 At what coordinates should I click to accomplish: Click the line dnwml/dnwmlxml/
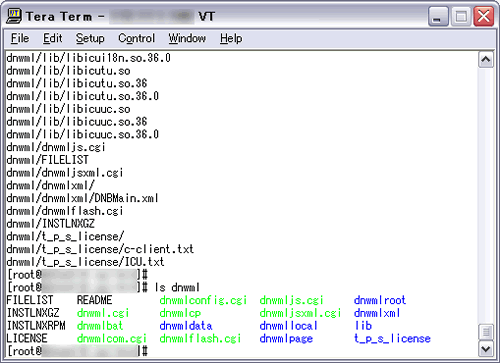51,185
